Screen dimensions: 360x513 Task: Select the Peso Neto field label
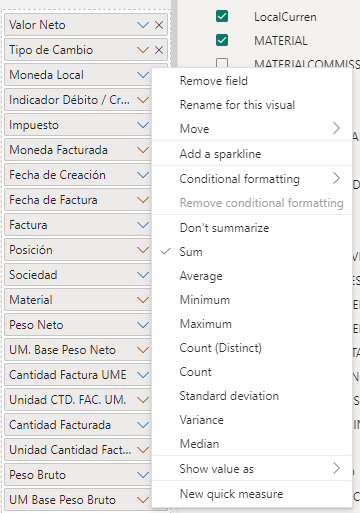coord(36,325)
